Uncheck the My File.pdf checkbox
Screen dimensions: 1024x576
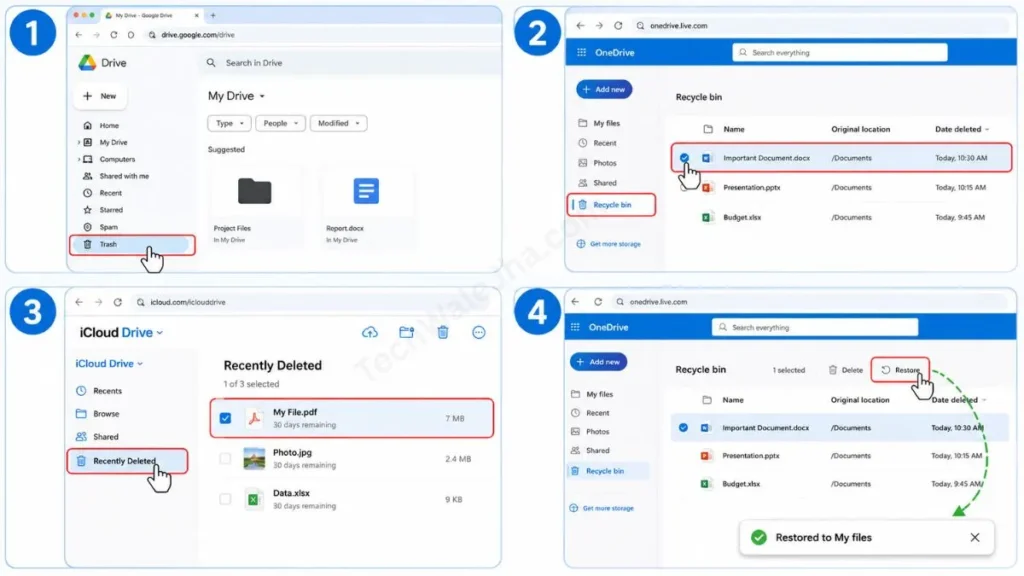click(225, 418)
